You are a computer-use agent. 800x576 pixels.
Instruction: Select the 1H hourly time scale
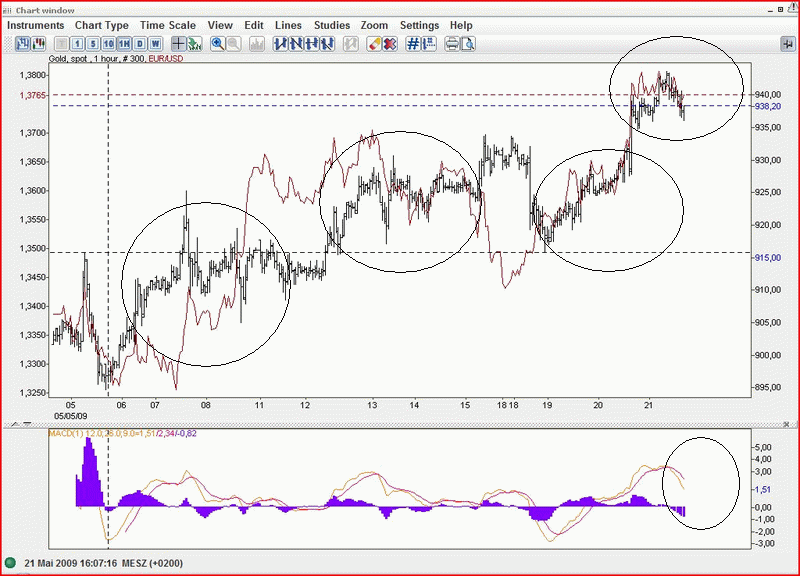124,44
